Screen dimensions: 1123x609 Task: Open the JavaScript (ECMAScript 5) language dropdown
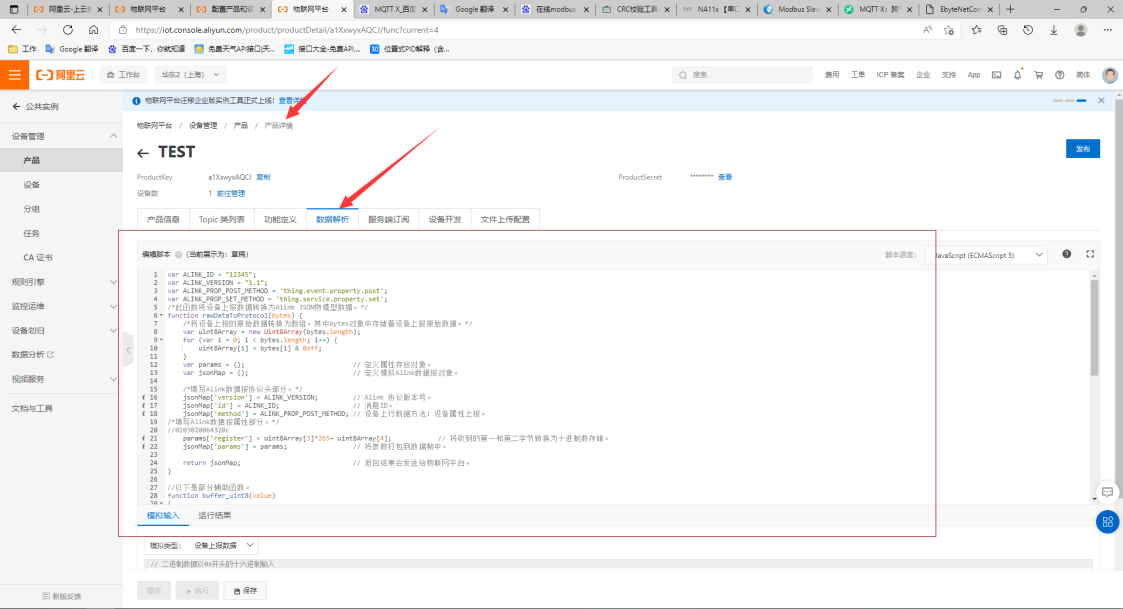point(986,256)
